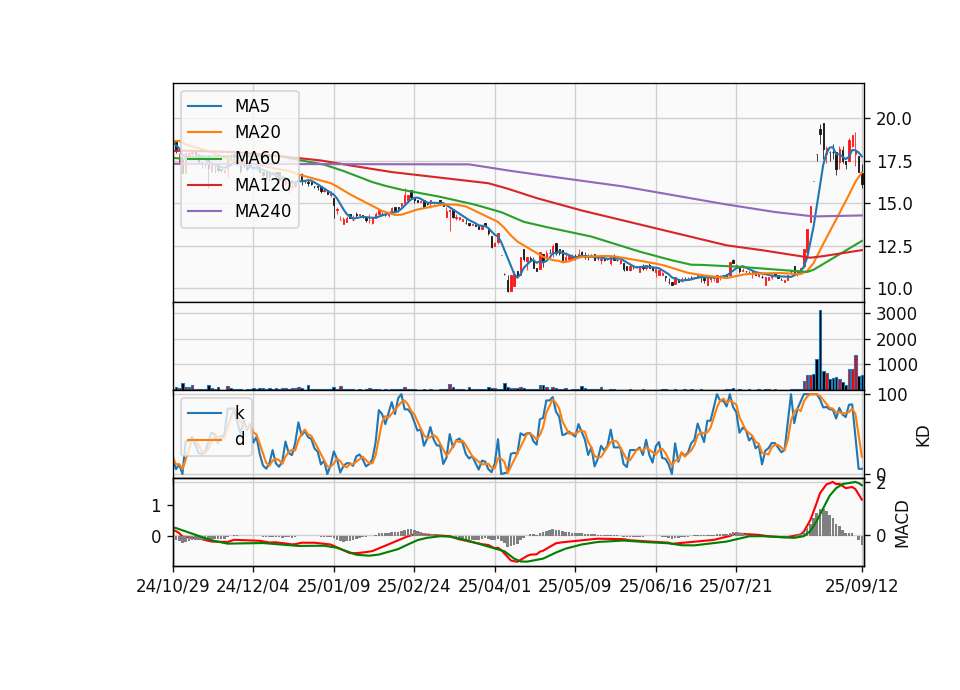Click the 25/05/09 date axis label
This screenshot has width=960, height=690.
tap(575, 586)
